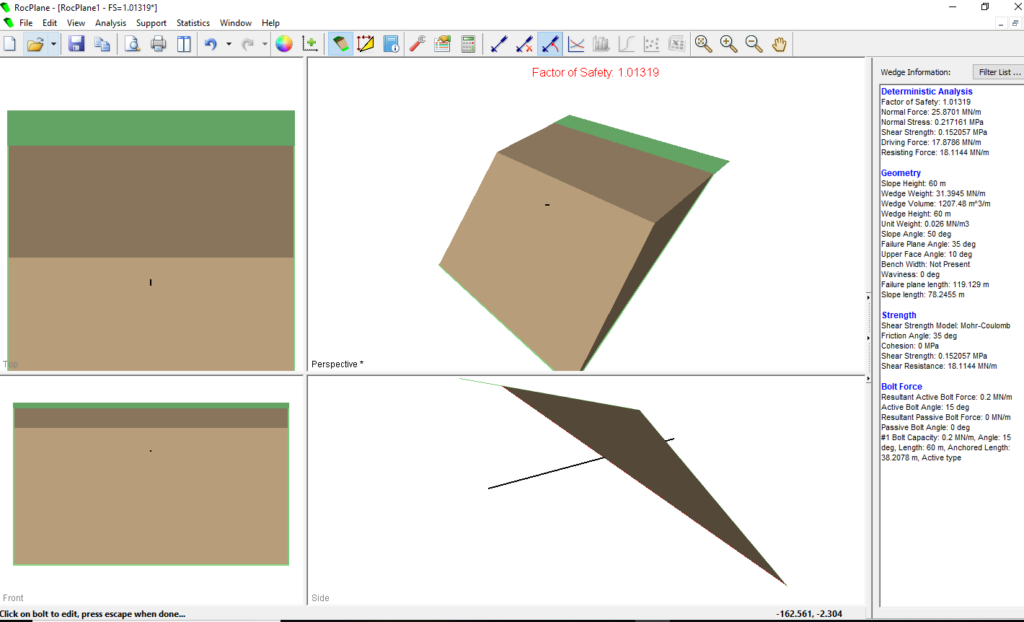
Task: Select the 2D wedge view icon
Action: tap(365, 44)
